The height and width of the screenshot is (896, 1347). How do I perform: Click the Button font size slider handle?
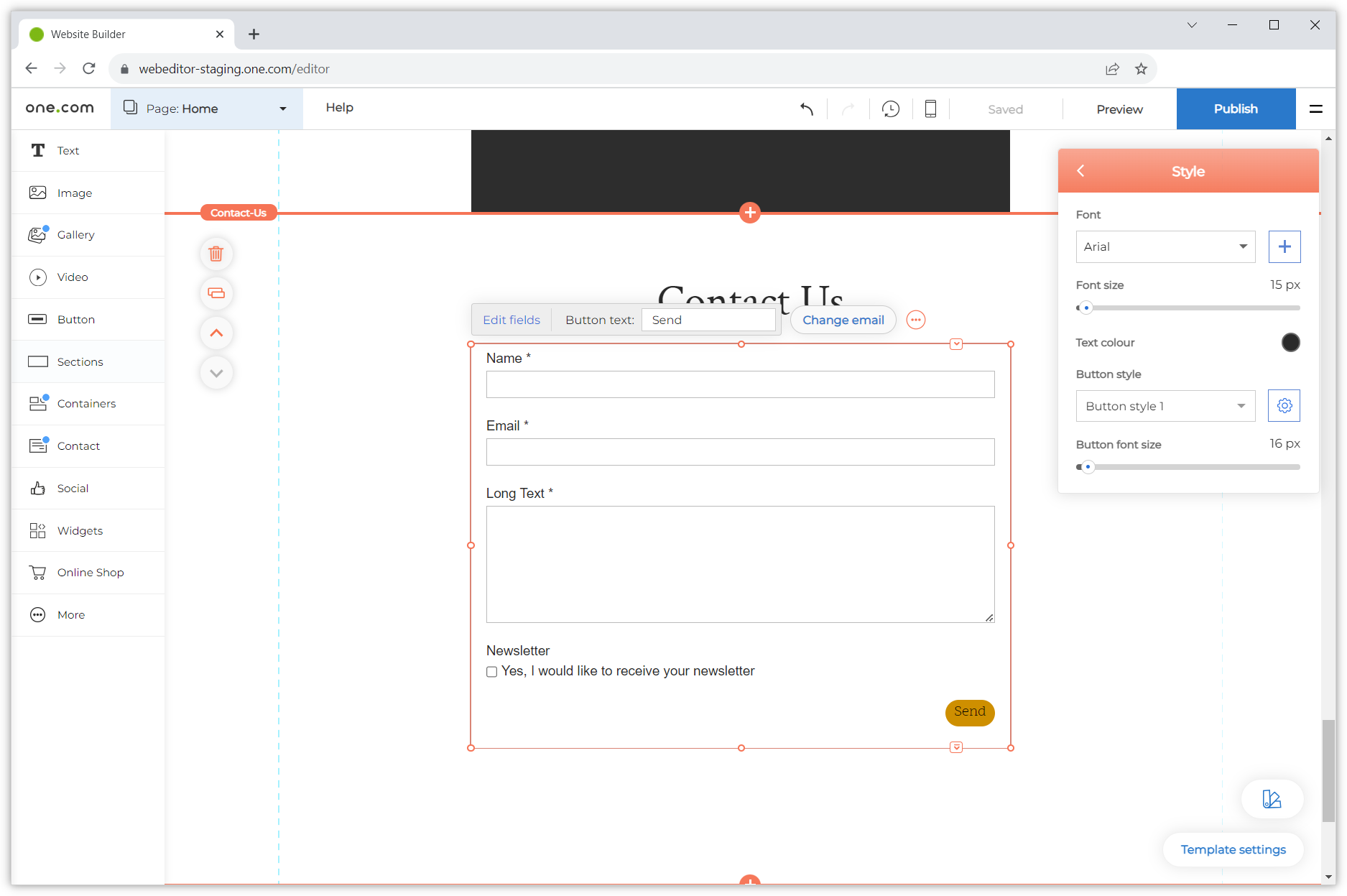(1088, 467)
